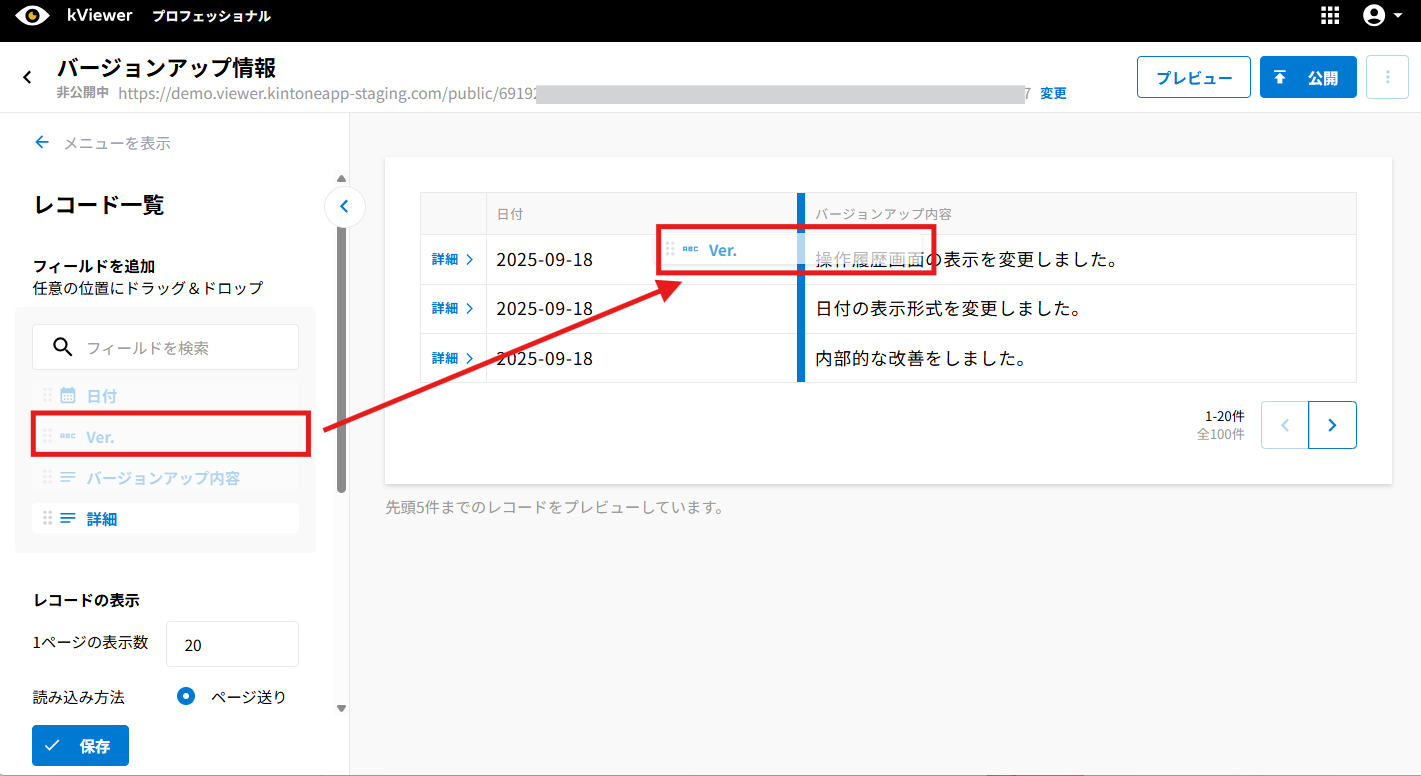1421x776 pixels.
Task: Click the kViewer eye logo icon
Action: pos(32,16)
